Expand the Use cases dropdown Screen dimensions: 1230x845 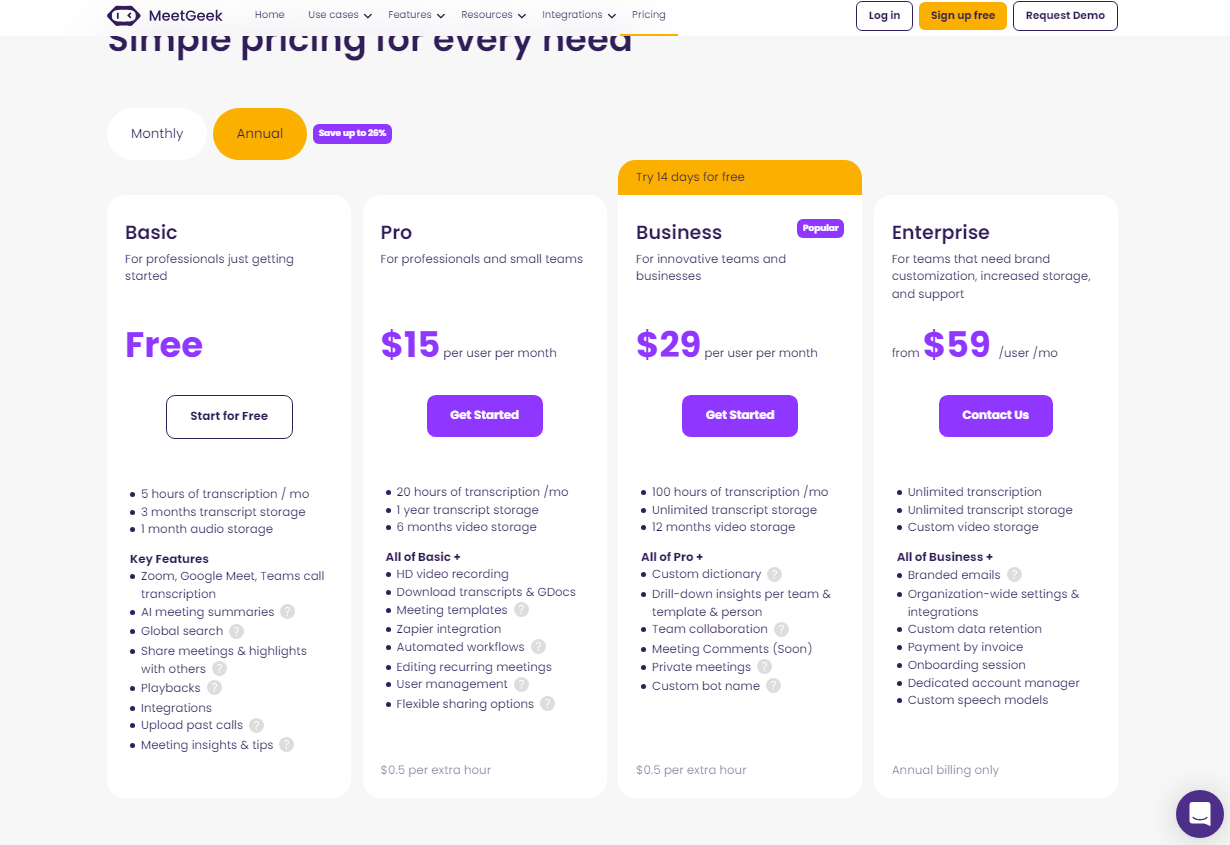(340, 15)
